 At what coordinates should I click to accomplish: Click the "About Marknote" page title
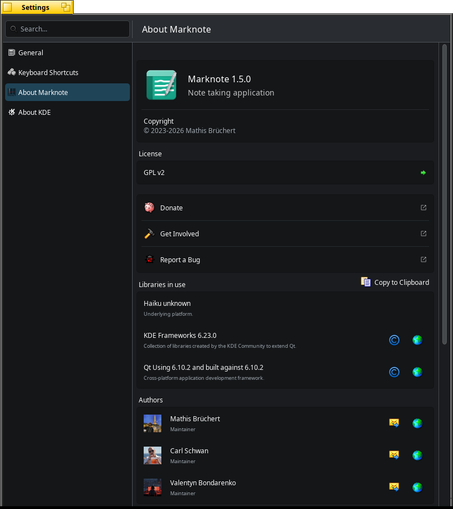176,29
